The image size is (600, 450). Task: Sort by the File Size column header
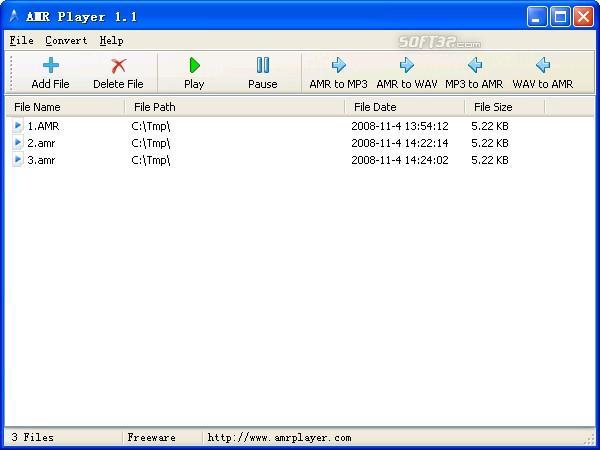click(x=505, y=107)
